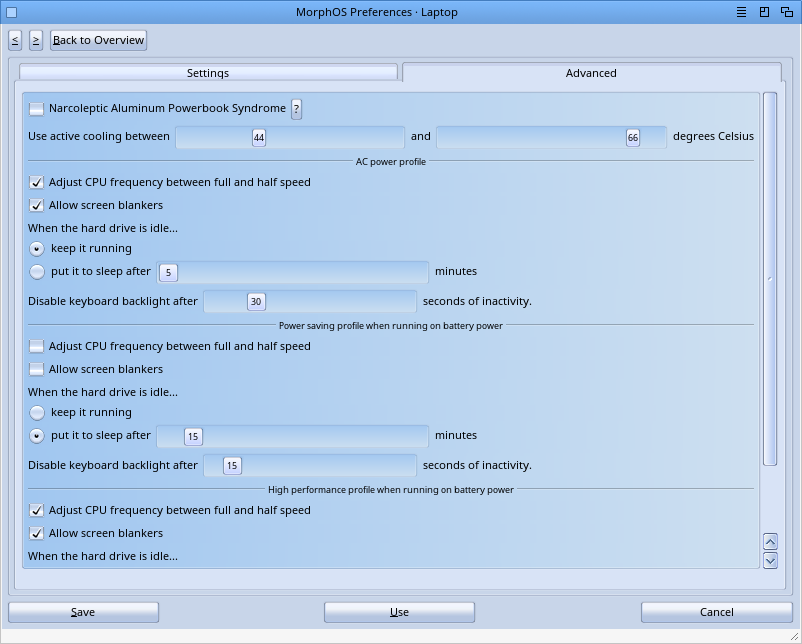The width and height of the screenshot is (802, 644).
Task: Click the upper cooling temperature slider knob 66
Action: click(x=633, y=138)
